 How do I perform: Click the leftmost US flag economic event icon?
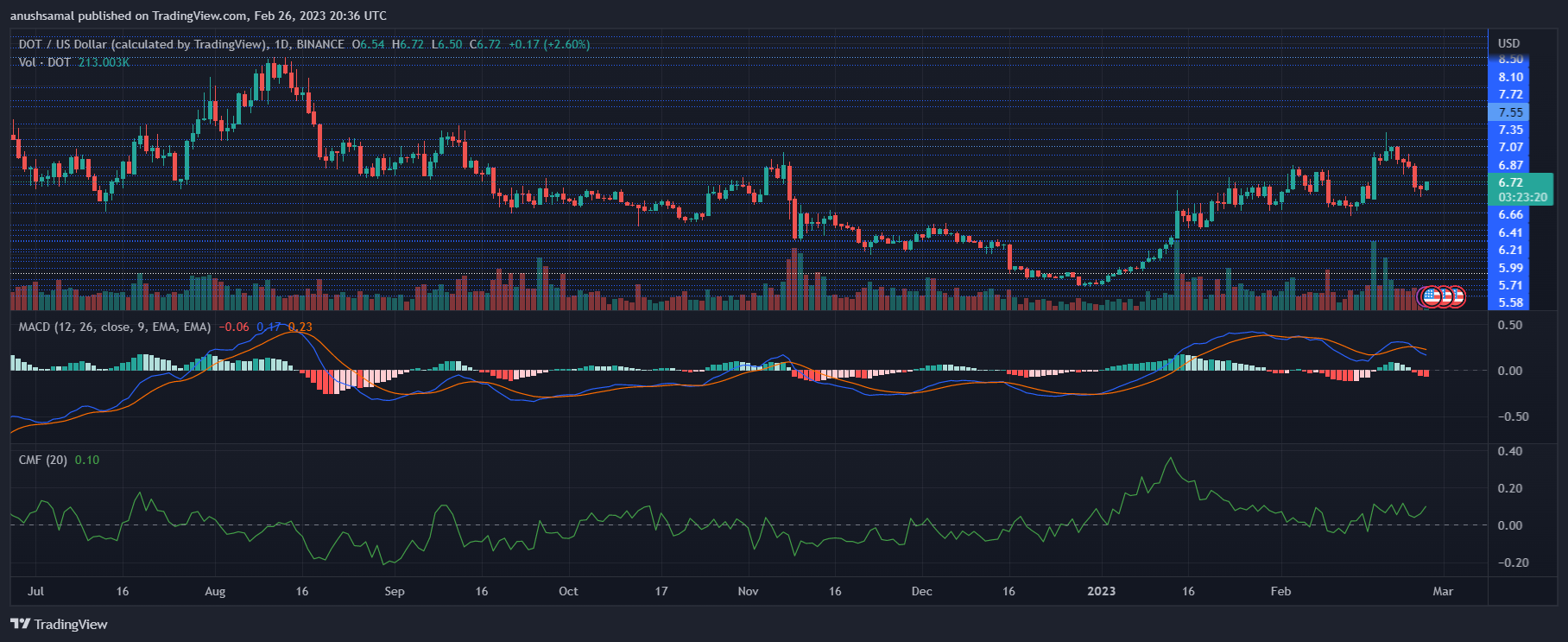pos(1431,296)
